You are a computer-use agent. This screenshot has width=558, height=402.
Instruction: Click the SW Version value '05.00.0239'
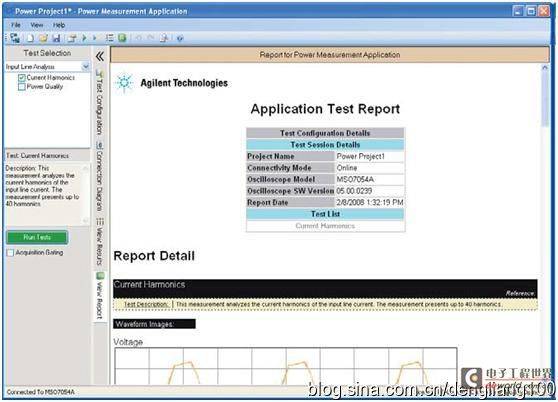pyautogui.click(x=354, y=191)
